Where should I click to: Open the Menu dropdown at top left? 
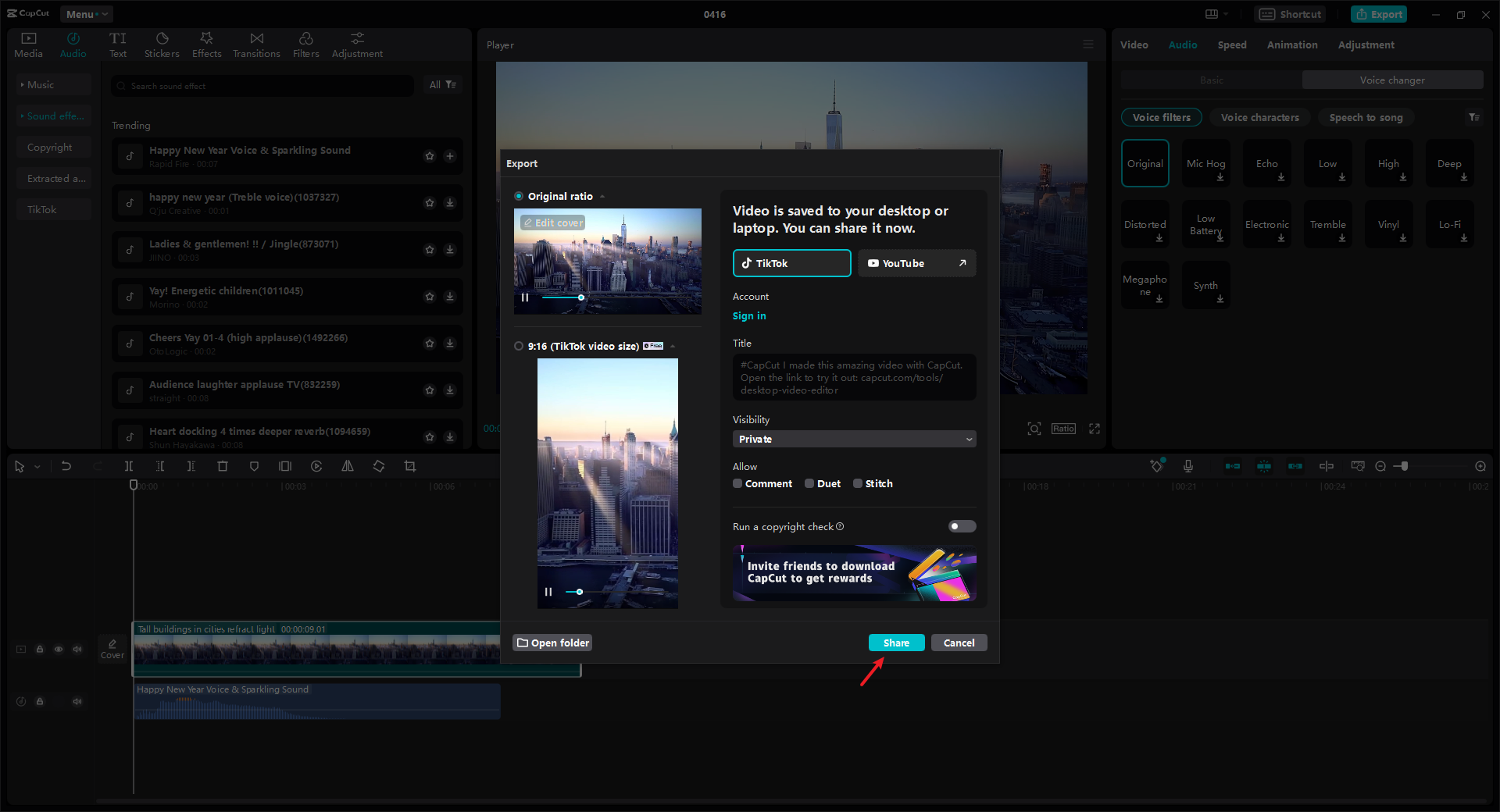(x=86, y=14)
